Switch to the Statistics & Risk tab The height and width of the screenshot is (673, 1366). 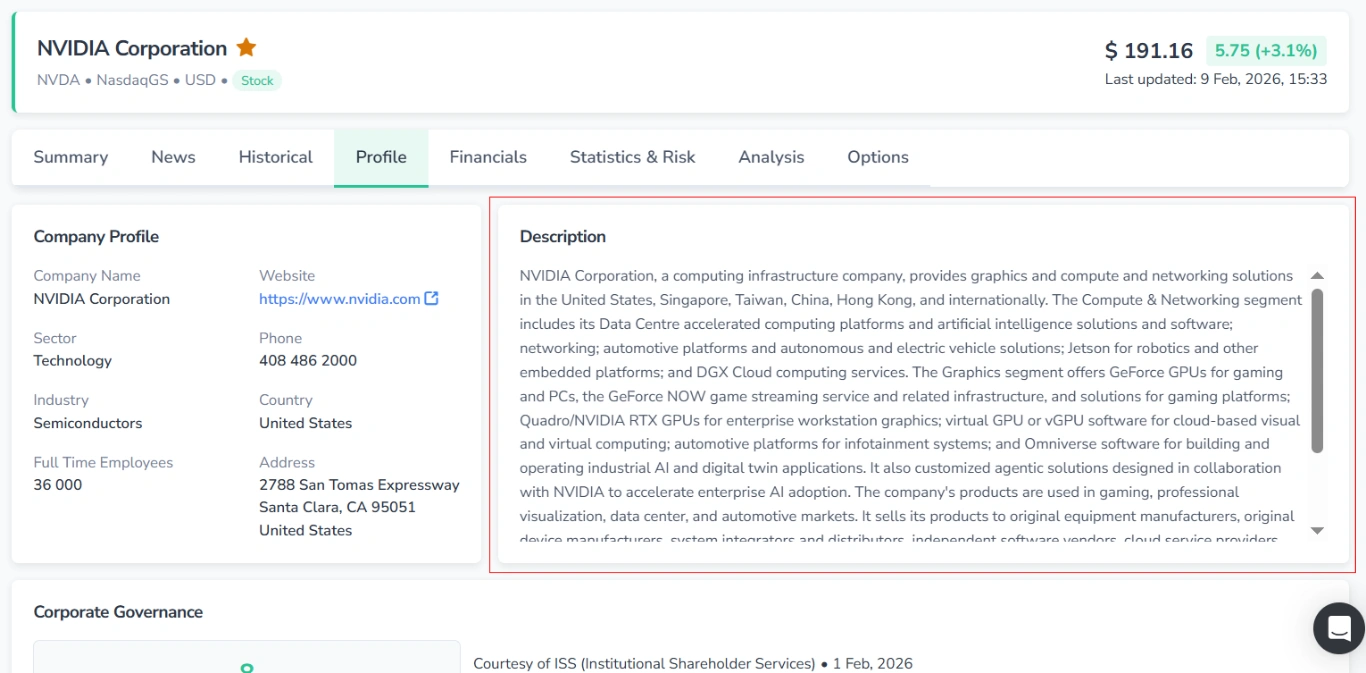(631, 157)
